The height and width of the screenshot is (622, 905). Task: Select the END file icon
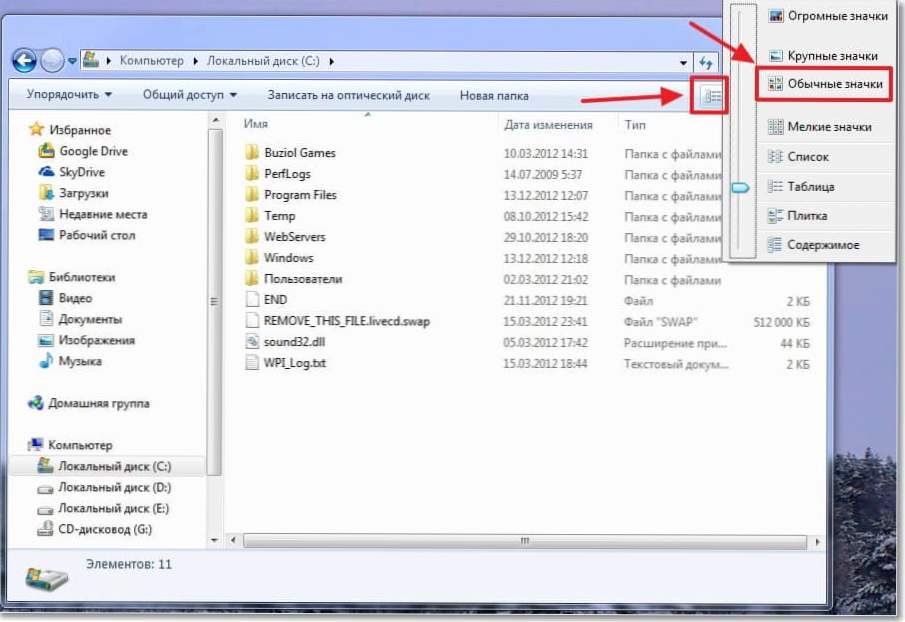click(x=252, y=299)
